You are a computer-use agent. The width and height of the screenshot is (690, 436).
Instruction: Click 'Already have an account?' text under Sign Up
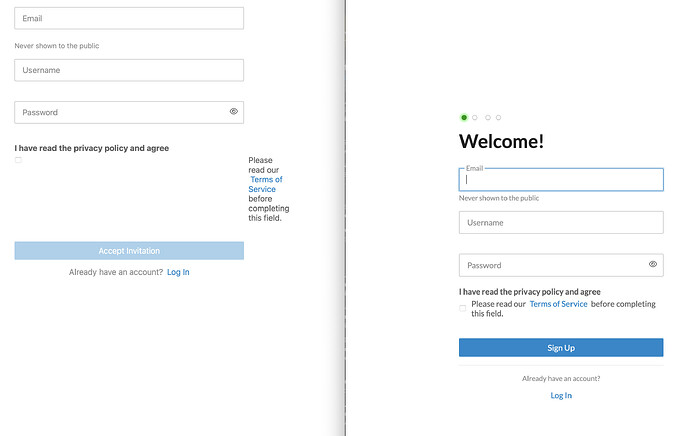click(x=561, y=378)
